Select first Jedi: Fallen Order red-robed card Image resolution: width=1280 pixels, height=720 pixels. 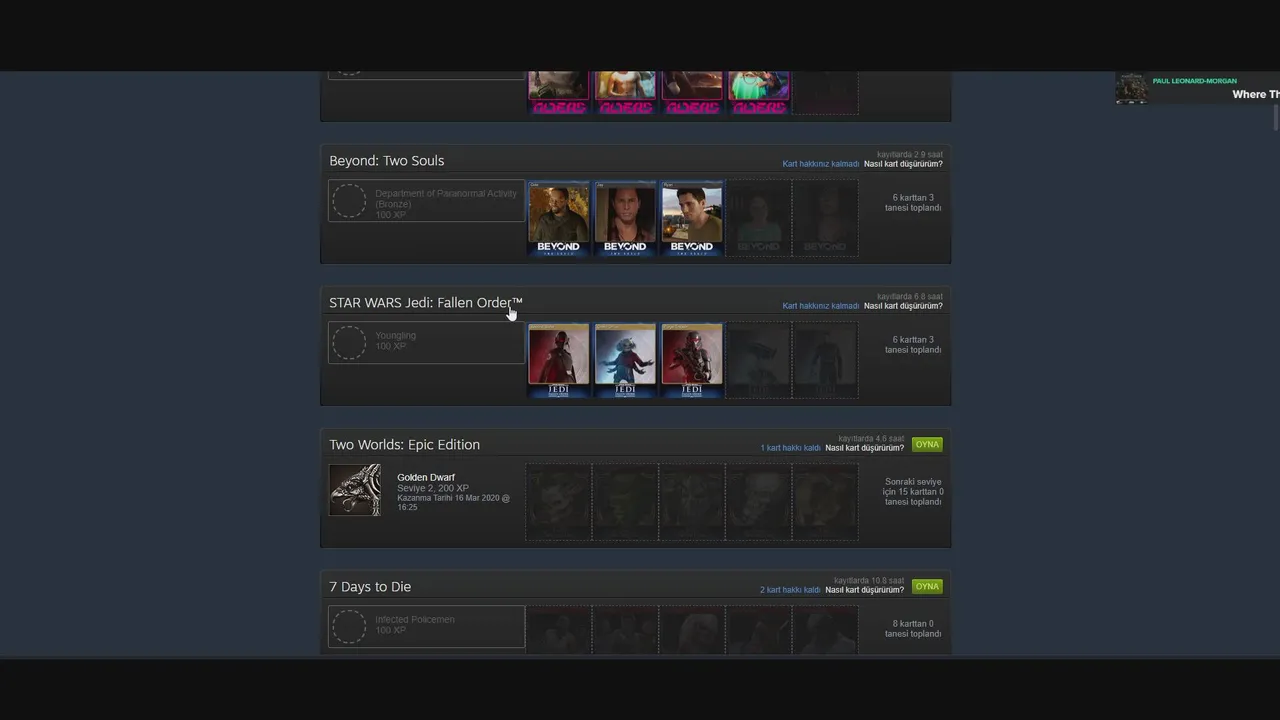pyautogui.click(x=558, y=361)
